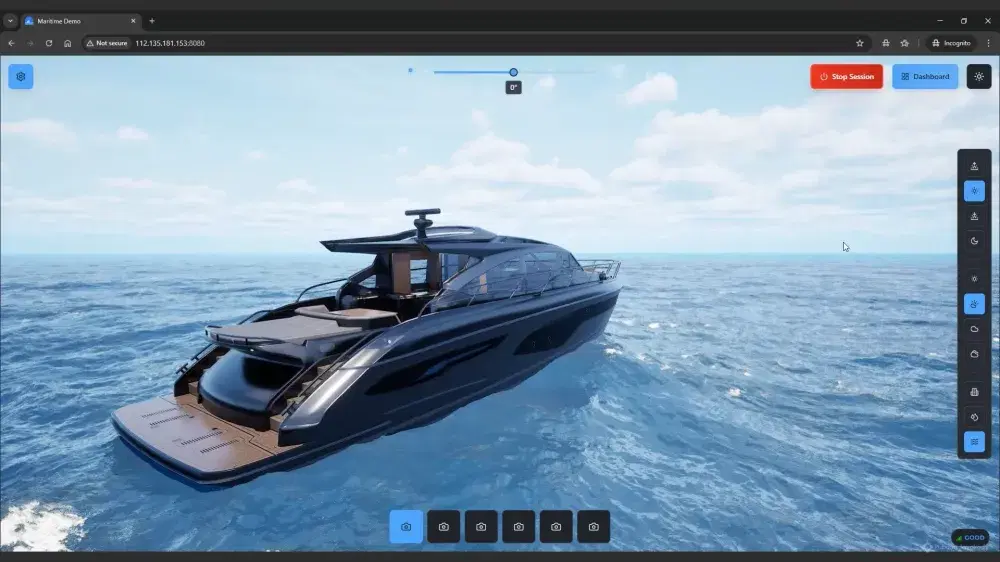Screen dimensions: 1000x562
Task: Click the Stop Session button
Action: [x=846, y=77]
